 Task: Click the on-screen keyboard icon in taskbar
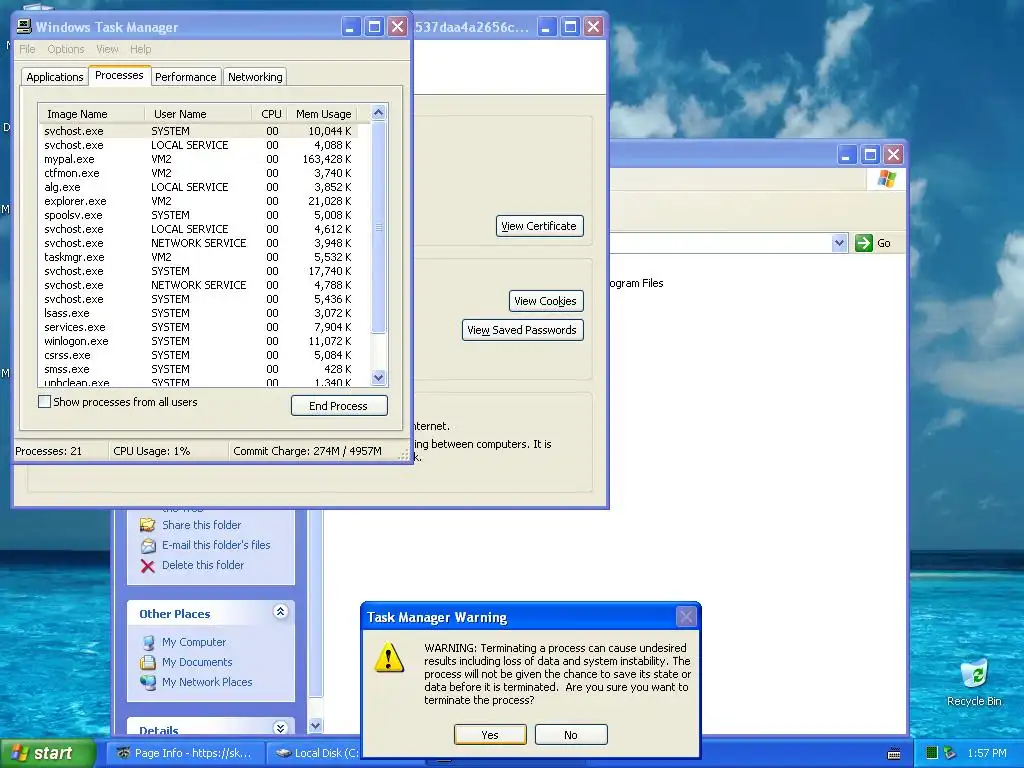tap(894, 754)
